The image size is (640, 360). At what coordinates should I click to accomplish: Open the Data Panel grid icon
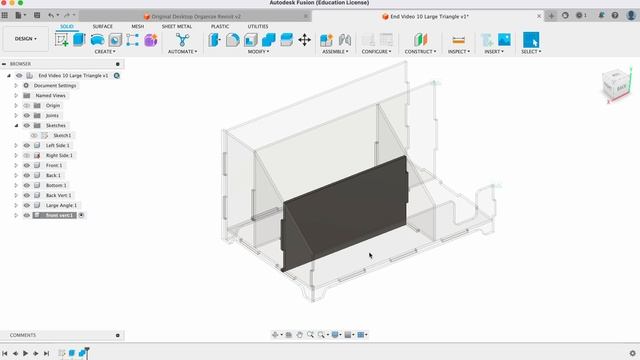click(x=4, y=16)
